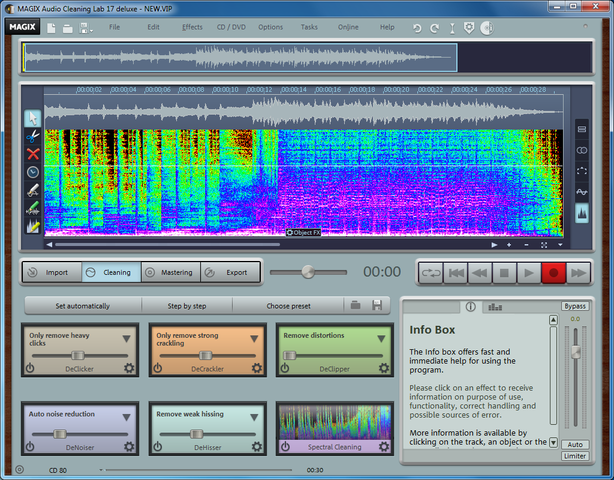This screenshot has height=480, width=614.
Task: Click the dotted rotate icon on right panel
Action: (582, 171)
